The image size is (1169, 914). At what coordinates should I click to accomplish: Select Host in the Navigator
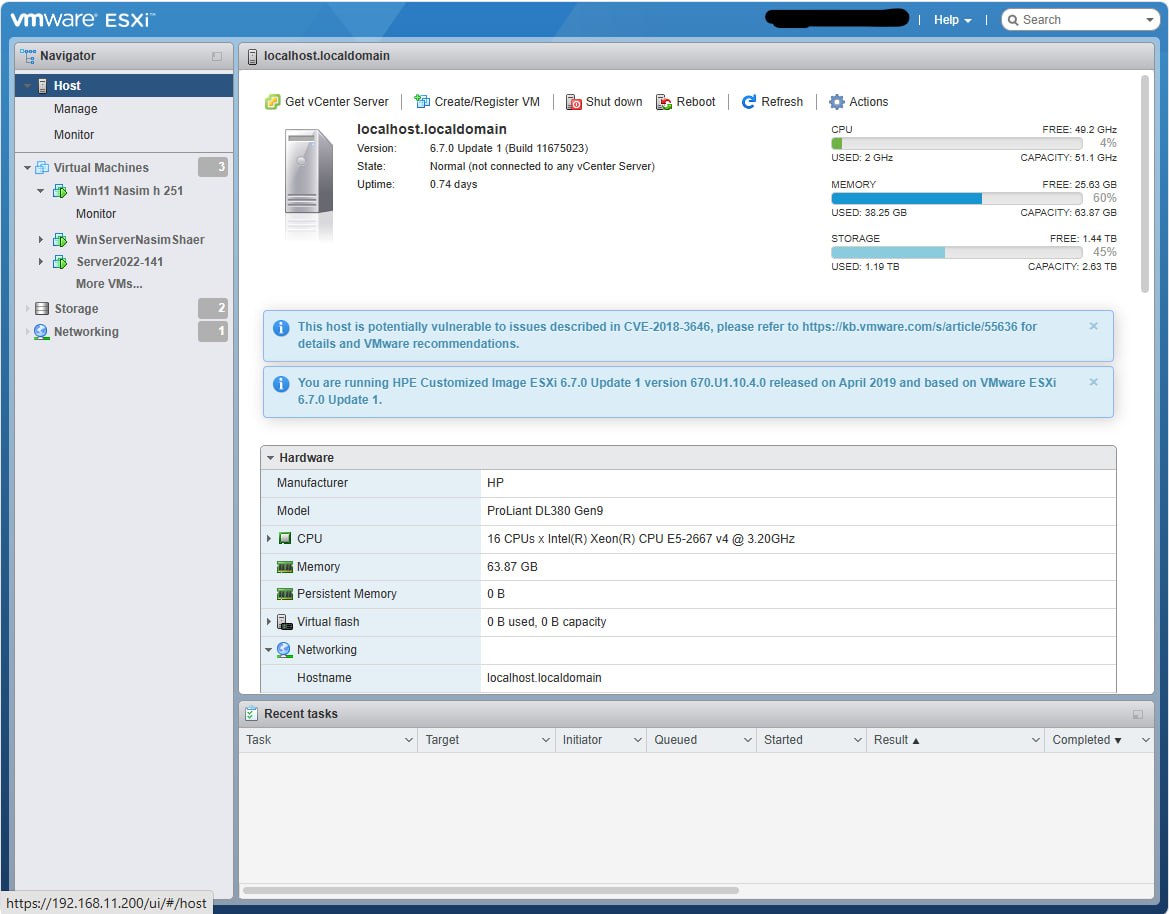pos(124,86)
